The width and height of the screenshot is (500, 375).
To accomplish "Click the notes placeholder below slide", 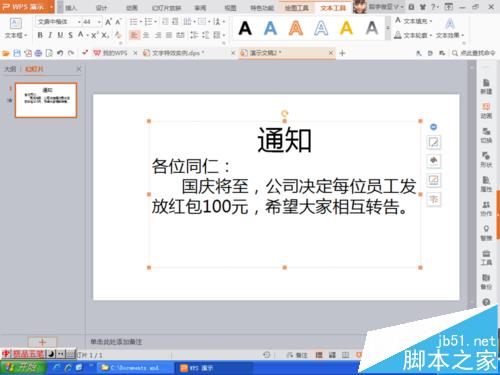I will pyautogui.click(x=116, y=342).
